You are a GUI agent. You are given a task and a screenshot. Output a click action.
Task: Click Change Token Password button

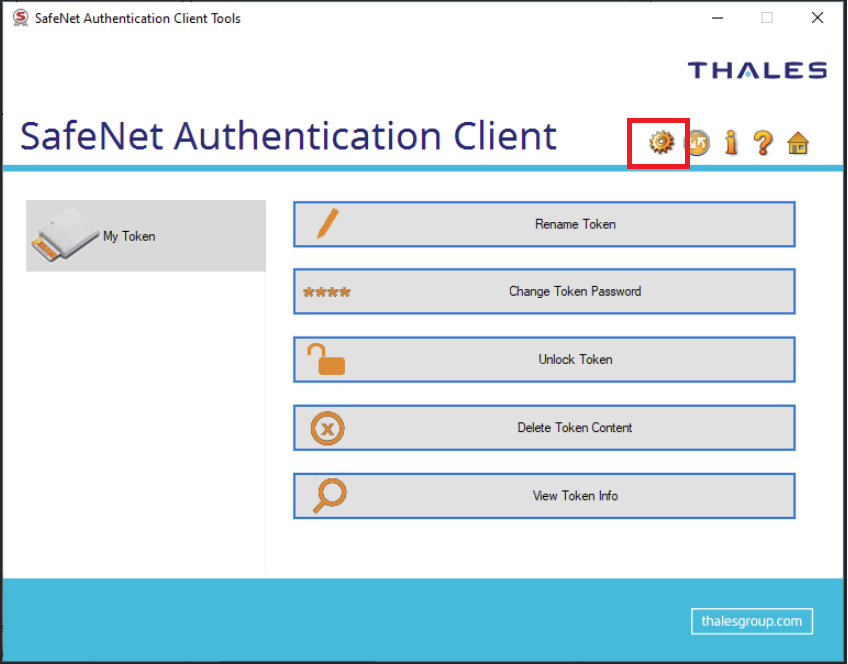click(544, 291)
